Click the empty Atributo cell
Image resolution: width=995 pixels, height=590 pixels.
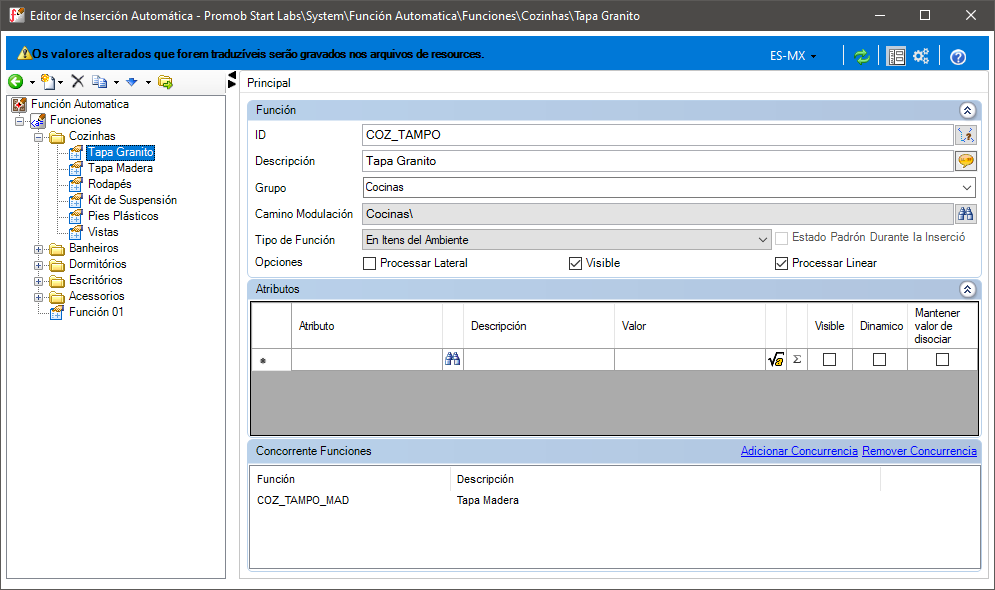click(367, 360)
